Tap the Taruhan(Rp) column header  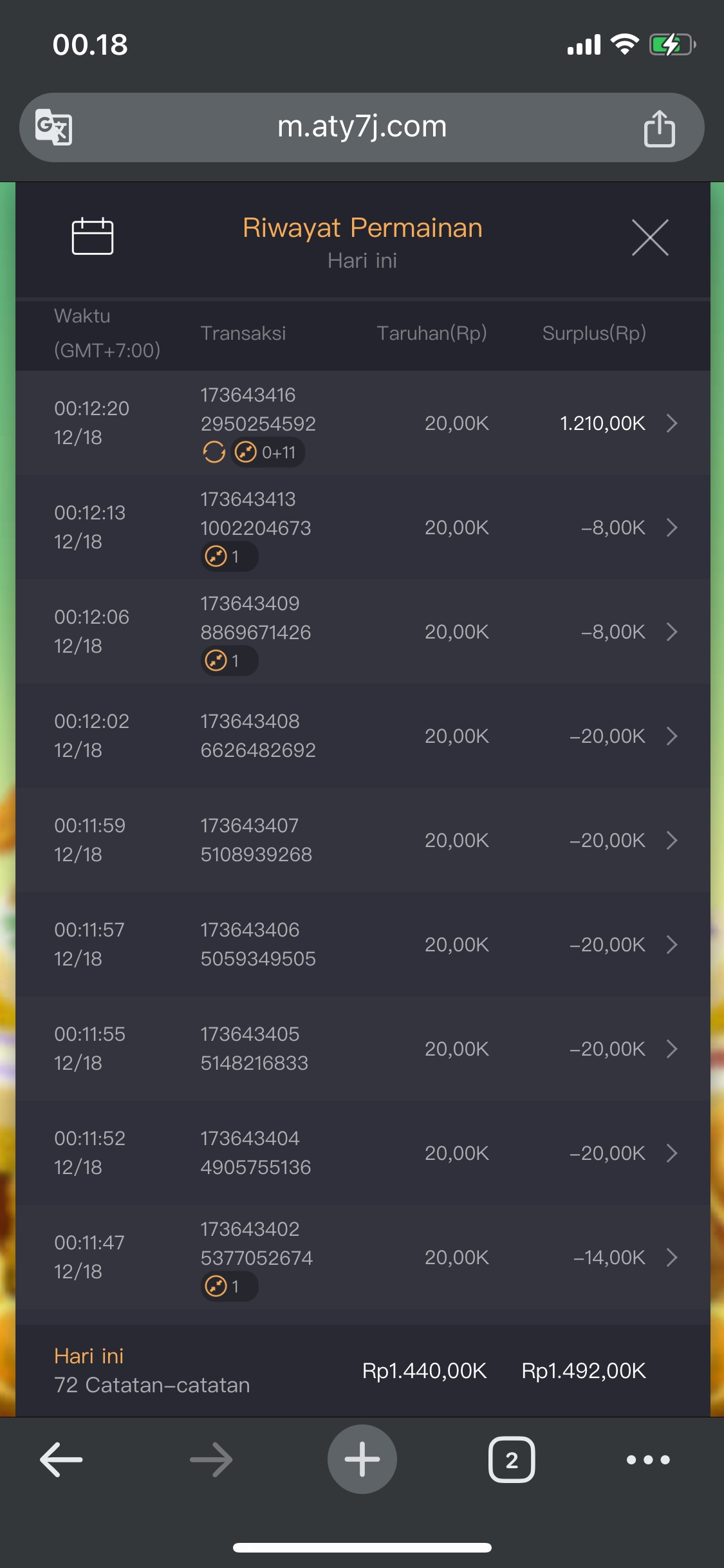pos(431,333)
